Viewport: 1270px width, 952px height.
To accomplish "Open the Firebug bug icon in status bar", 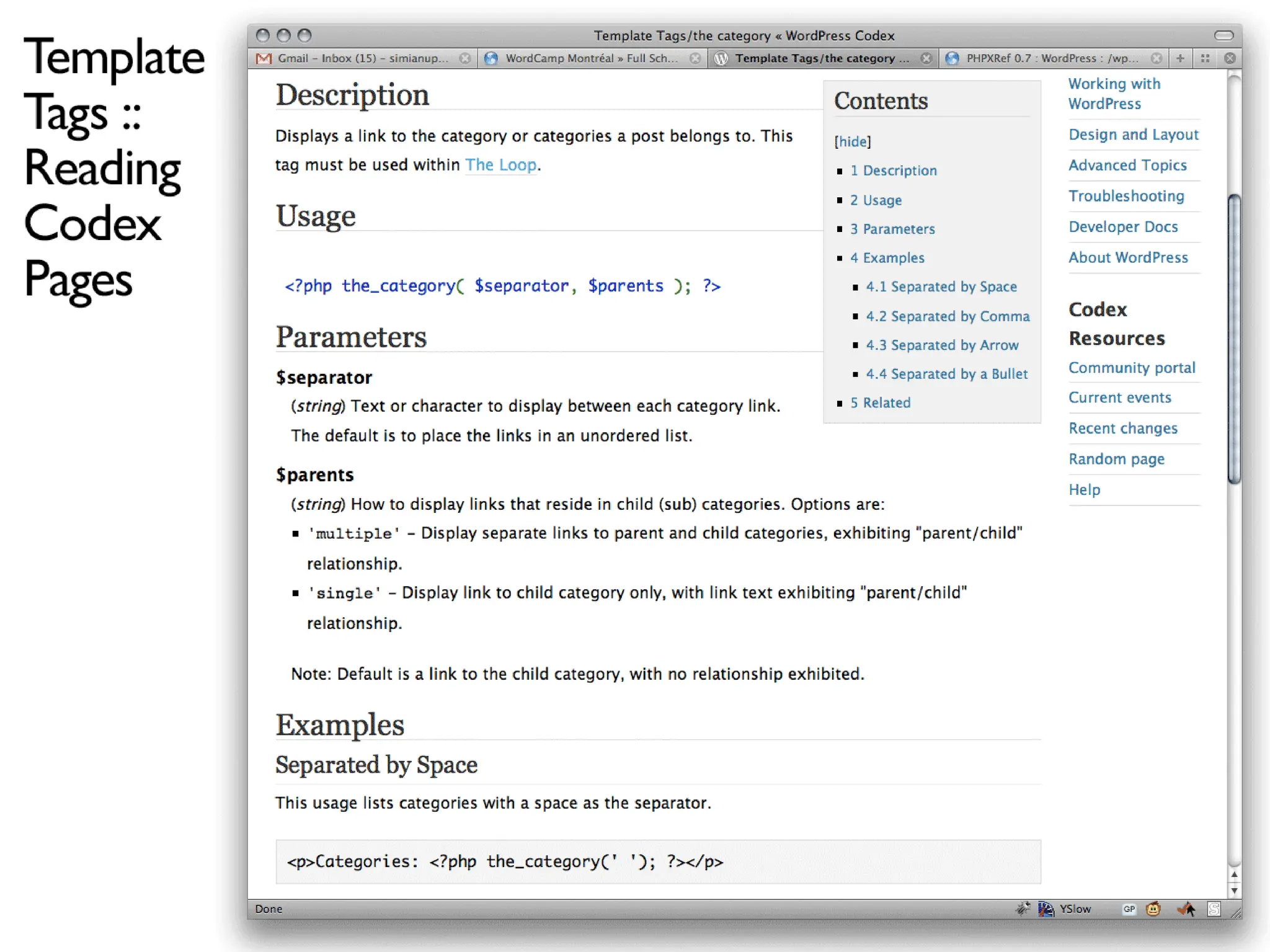I will pyautogui.click(x=1023, y=909).
